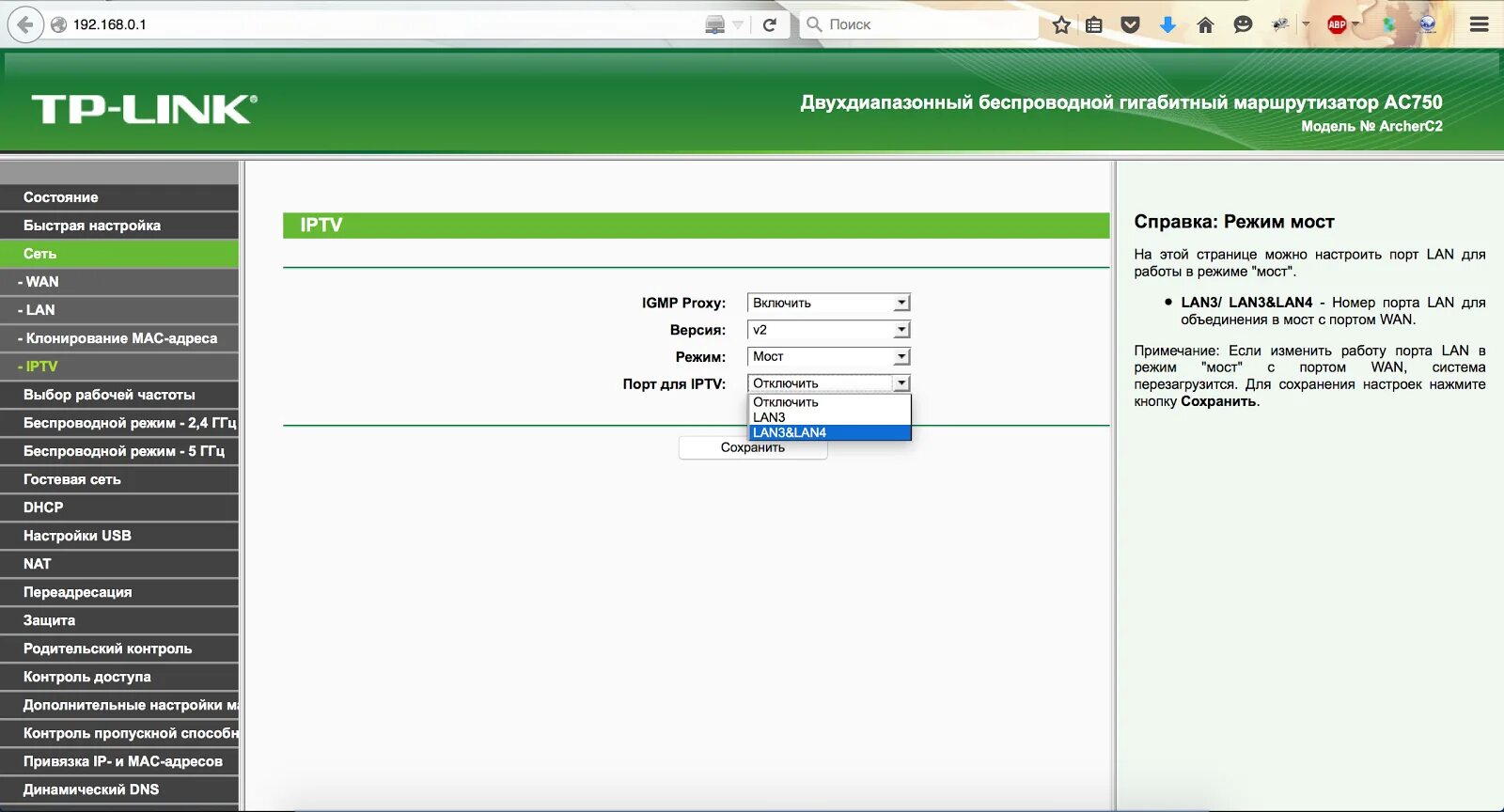Expand the bug extension's dropdown arrow
The width and height of the screenshot is (1504, 812).
pos(1306,24)
